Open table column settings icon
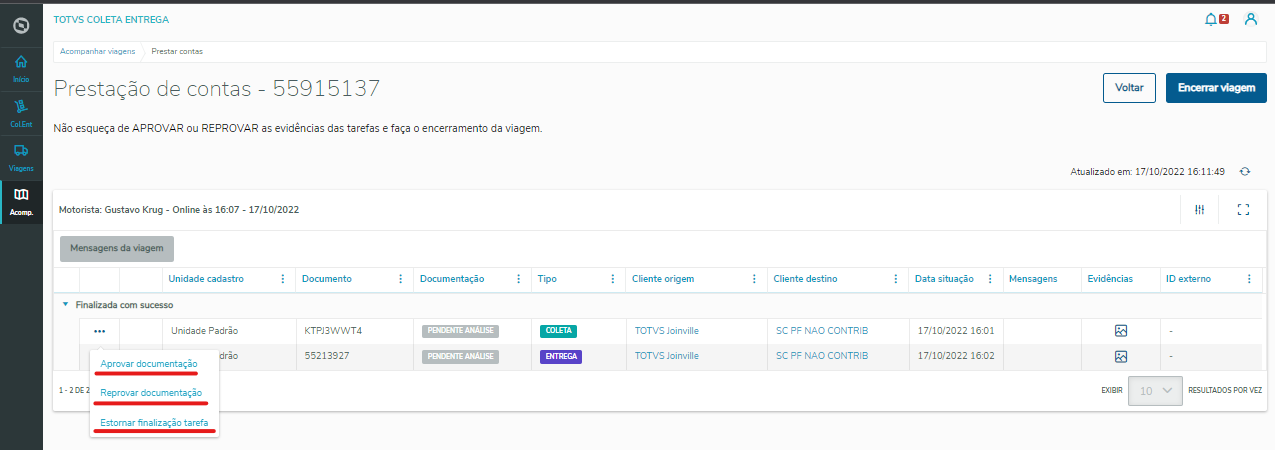This screenshot has height=450, width=1275. (1199, 210)
